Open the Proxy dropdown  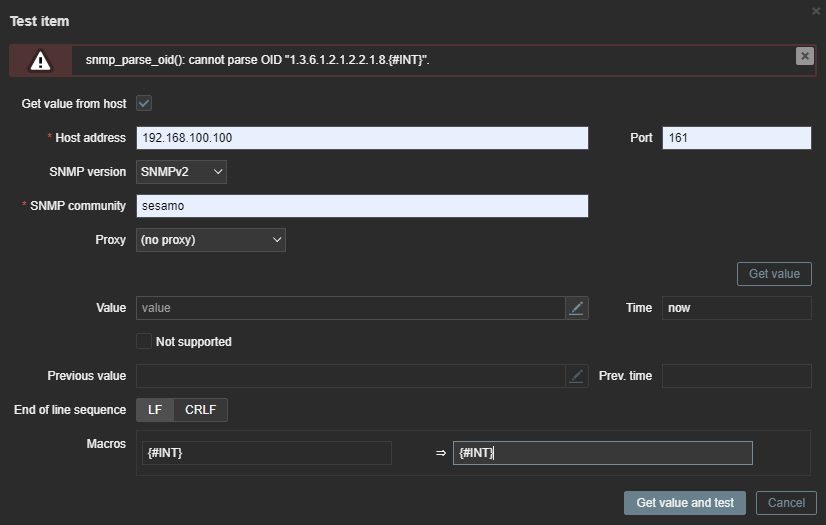tap(210, 240)
